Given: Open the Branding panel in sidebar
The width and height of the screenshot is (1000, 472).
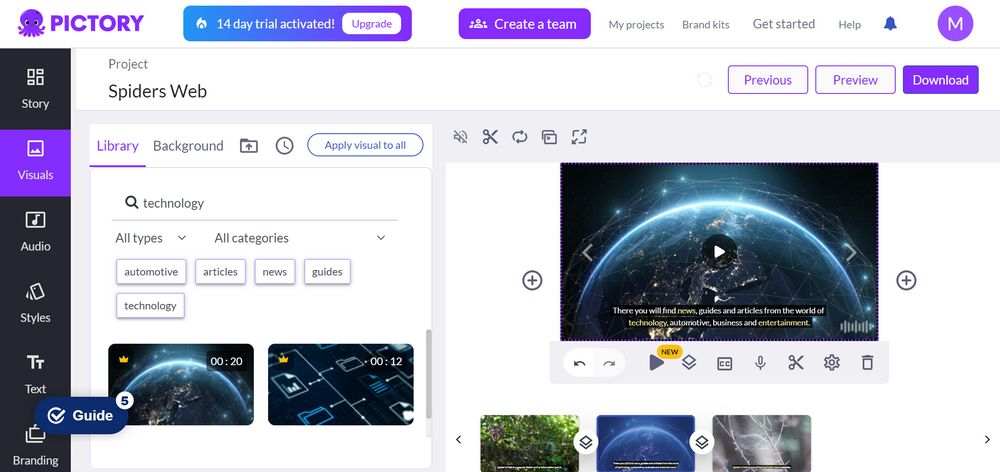Looking at the screenshot, I should (35, 446).
